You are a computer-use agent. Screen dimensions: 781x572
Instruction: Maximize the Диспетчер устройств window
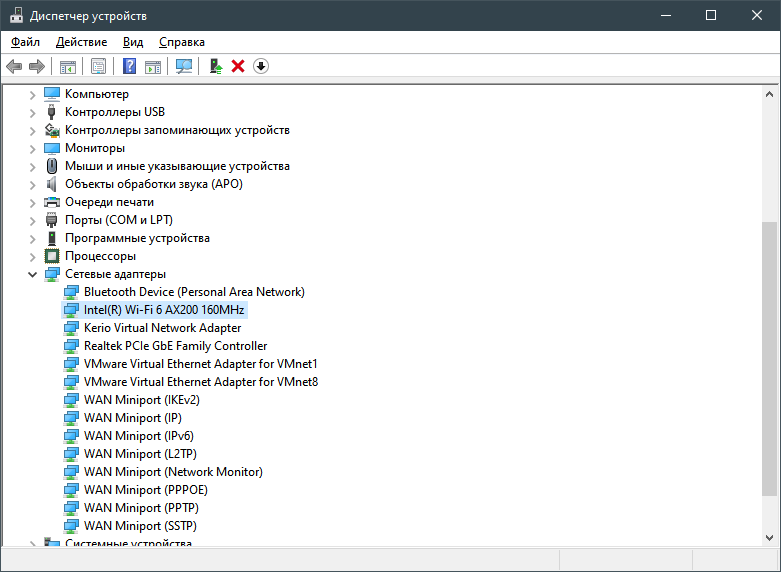click(x=711, y=15)
